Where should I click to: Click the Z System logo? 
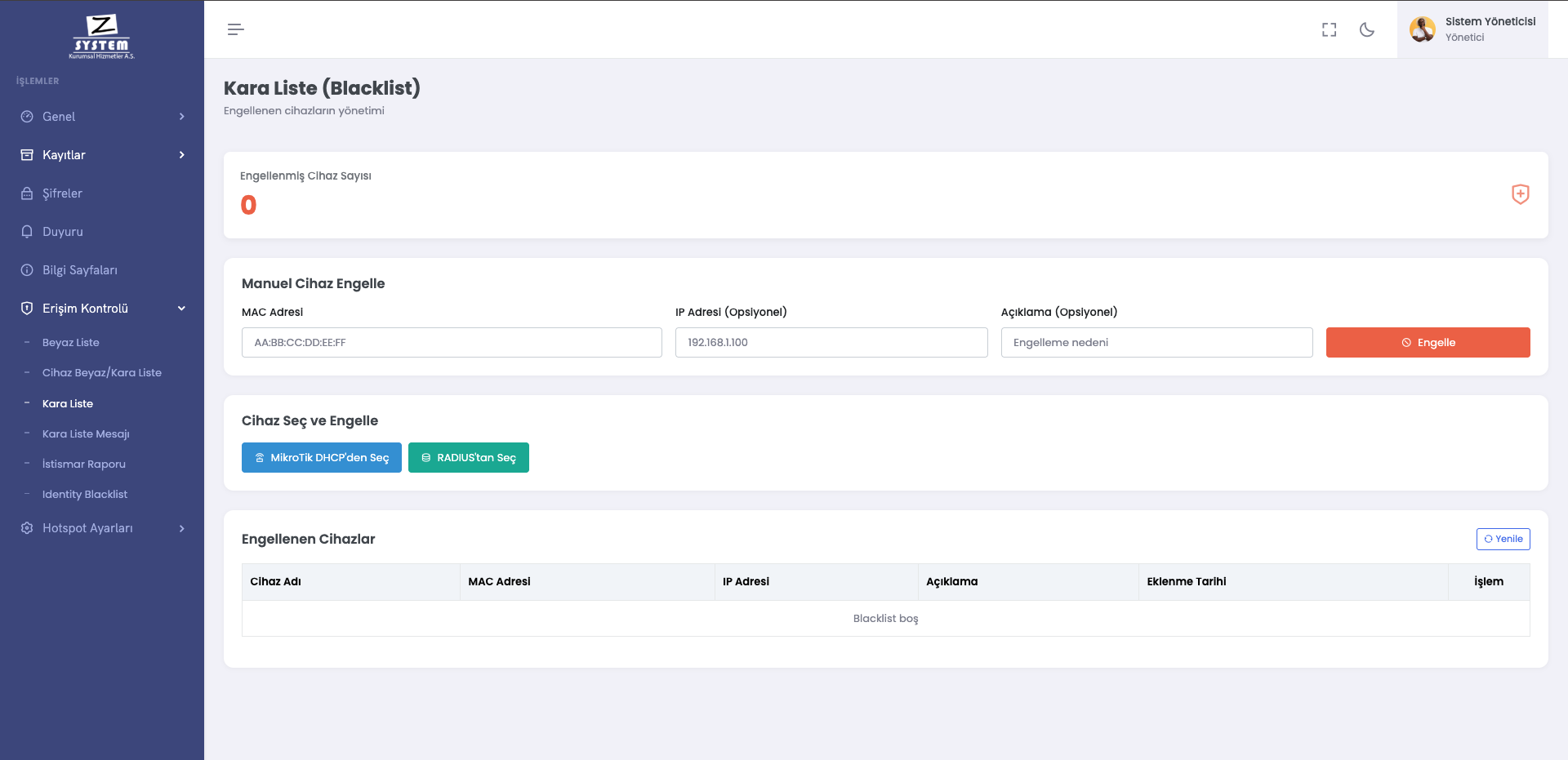(101, 36)
